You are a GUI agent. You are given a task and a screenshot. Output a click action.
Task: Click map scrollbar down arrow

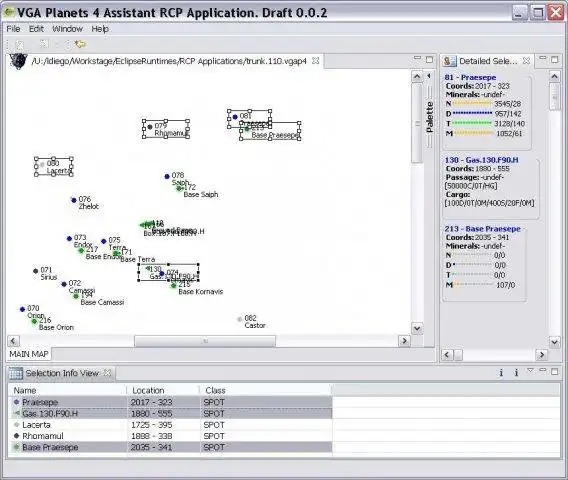pyautogui.click(x=417, y=329)
